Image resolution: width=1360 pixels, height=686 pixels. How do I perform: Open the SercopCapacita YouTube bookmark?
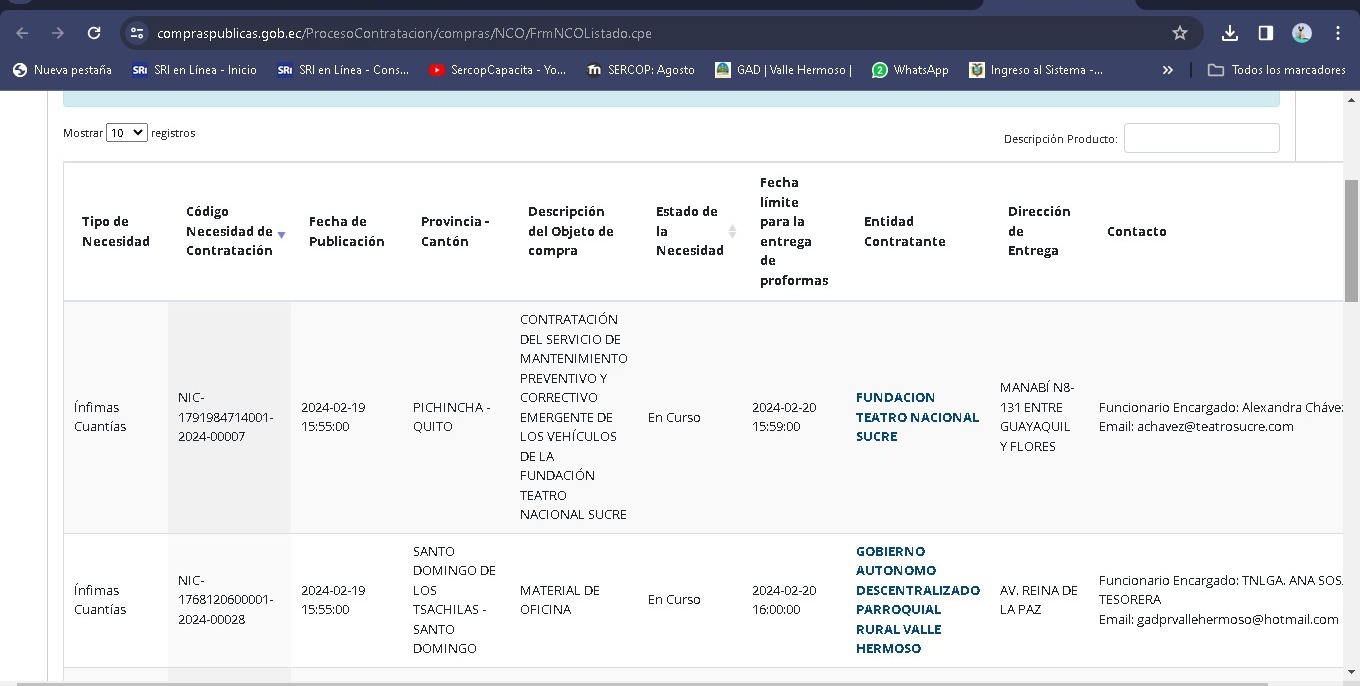coord(497,70)
